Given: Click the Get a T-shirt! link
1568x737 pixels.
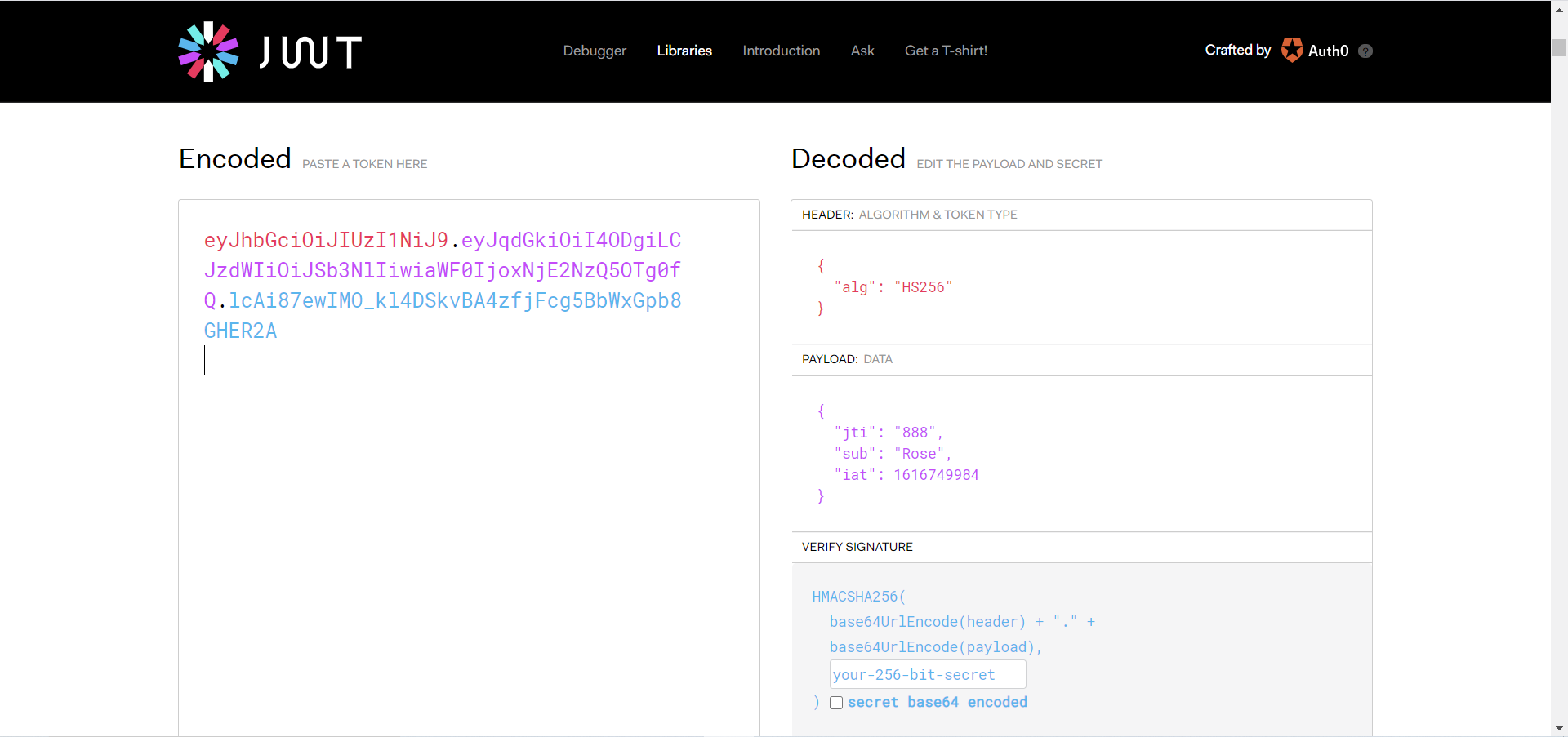Looking at the screenshot, I should point(946,51).
